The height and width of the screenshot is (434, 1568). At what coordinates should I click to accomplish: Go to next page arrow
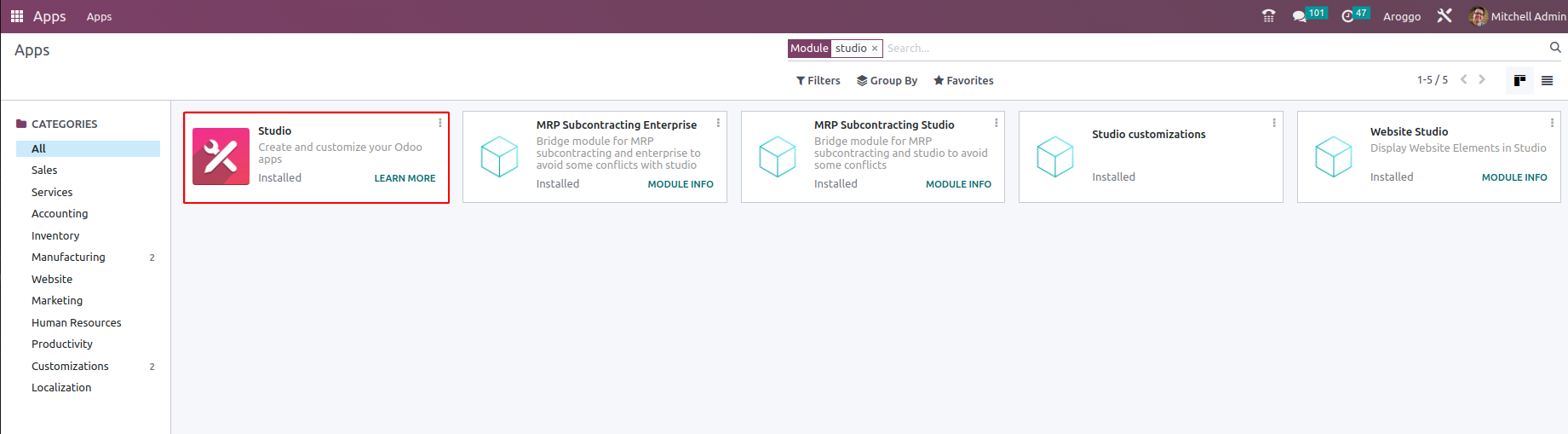pos(1482,79)
